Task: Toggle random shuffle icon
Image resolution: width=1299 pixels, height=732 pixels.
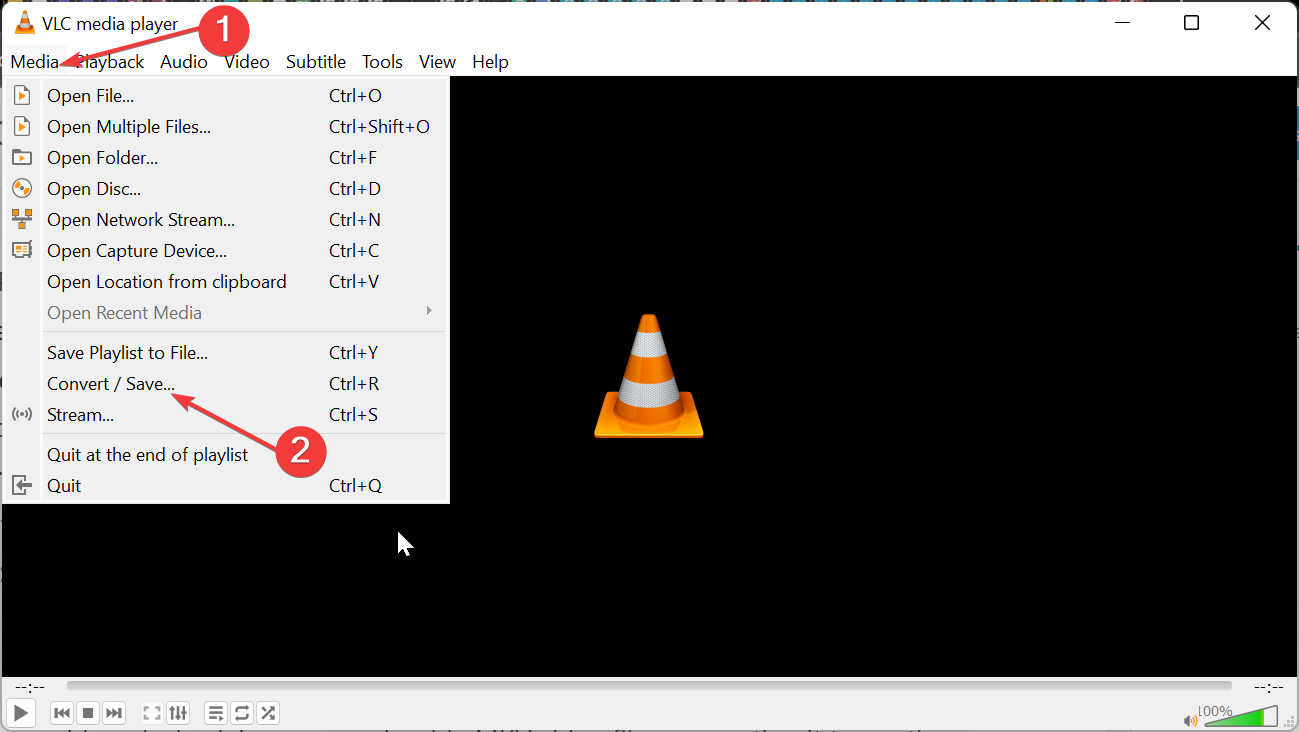Action: coord(268,713)
